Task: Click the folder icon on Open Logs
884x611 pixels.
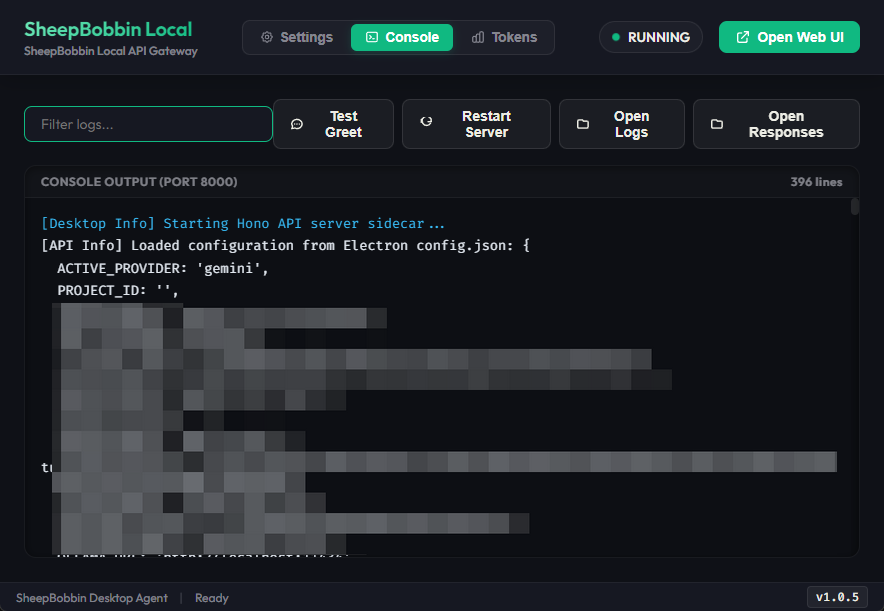Action: click(583, 124)
